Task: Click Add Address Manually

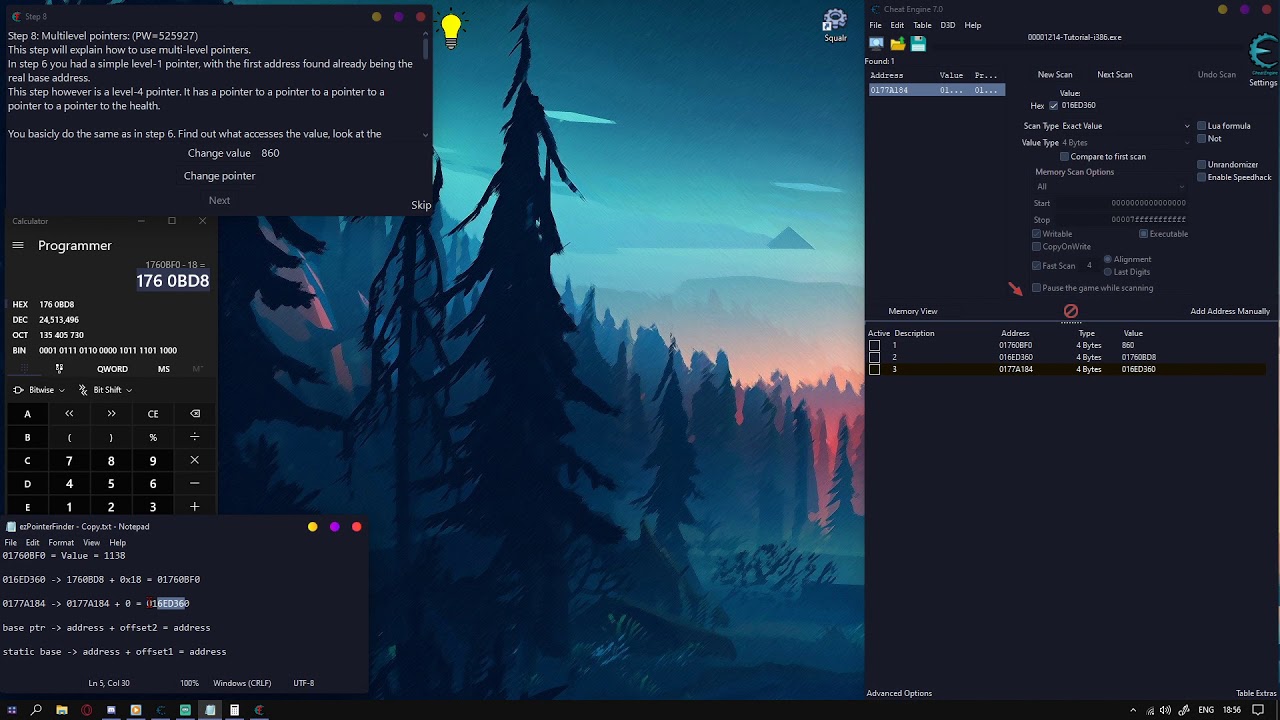Action: (1230, 311)
